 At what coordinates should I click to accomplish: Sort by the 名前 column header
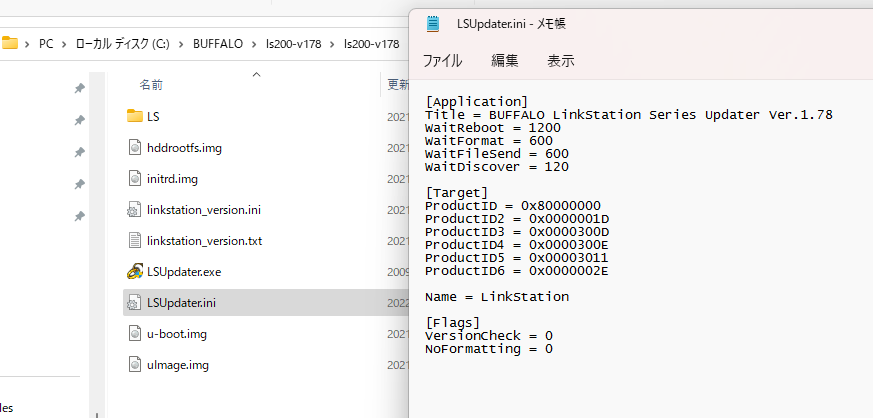(x=151, y=85)
